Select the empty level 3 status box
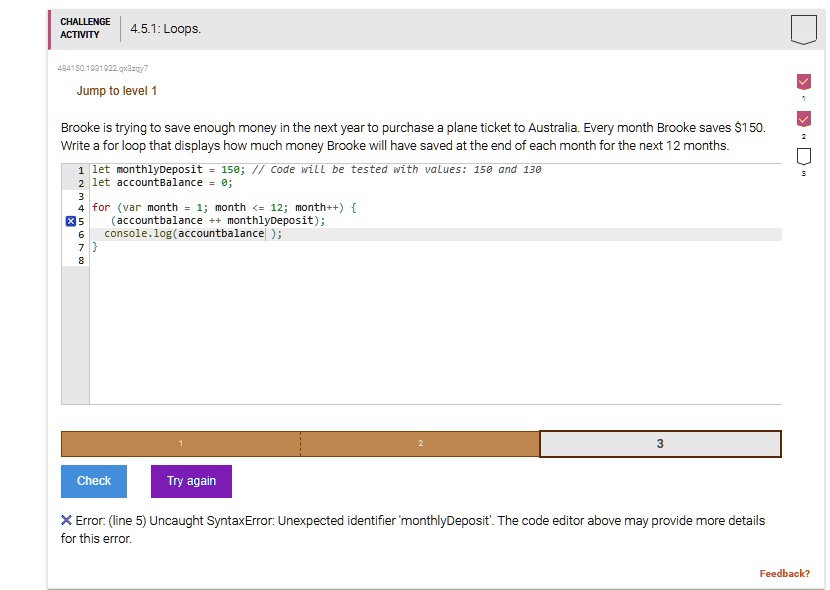 click(x=803, y=157)
